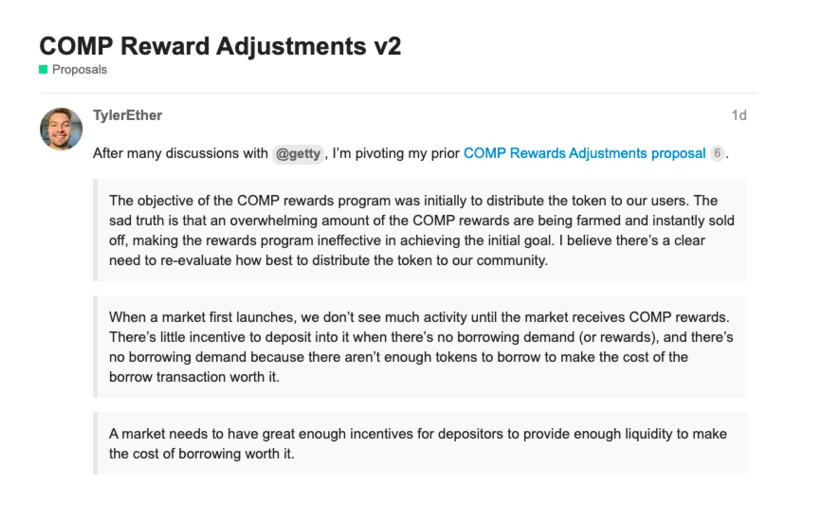Select the Proposals category label
The height and width of the screenshot is (506, 828).
79,69
